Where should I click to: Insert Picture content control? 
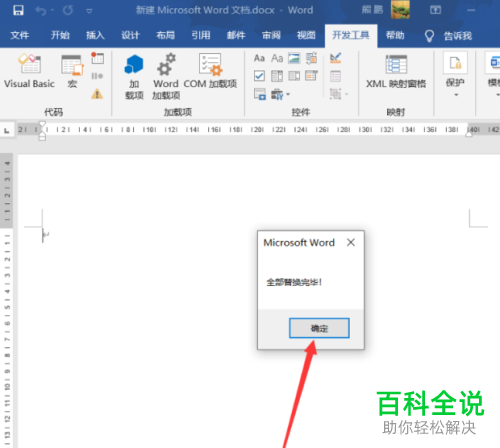pyautogui.click(x=294, y=58)
